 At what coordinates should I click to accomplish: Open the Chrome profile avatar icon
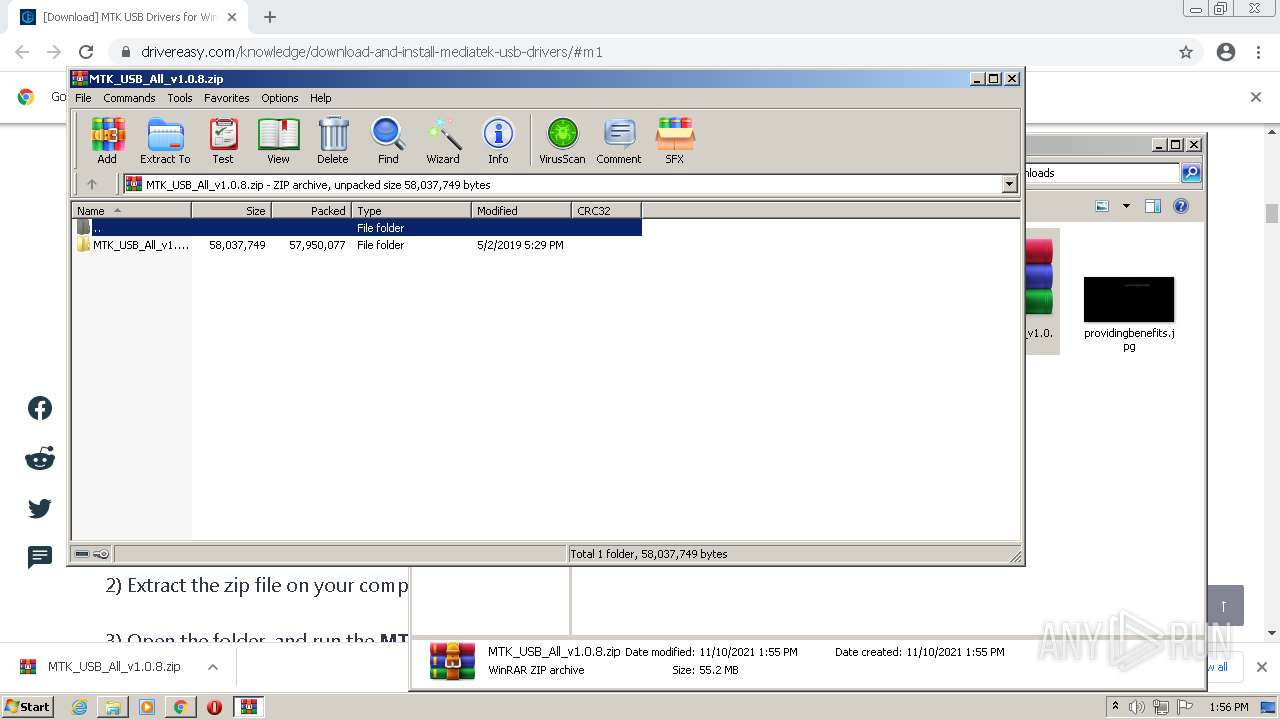(x=1226, y=52)
